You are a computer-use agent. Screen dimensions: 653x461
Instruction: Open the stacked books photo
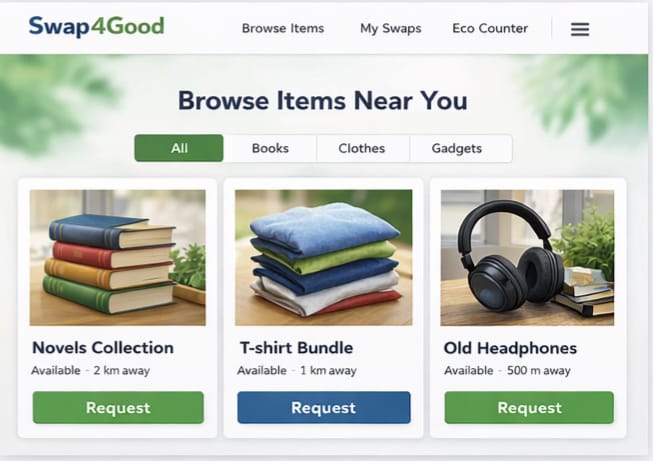[x=117, y=257]
